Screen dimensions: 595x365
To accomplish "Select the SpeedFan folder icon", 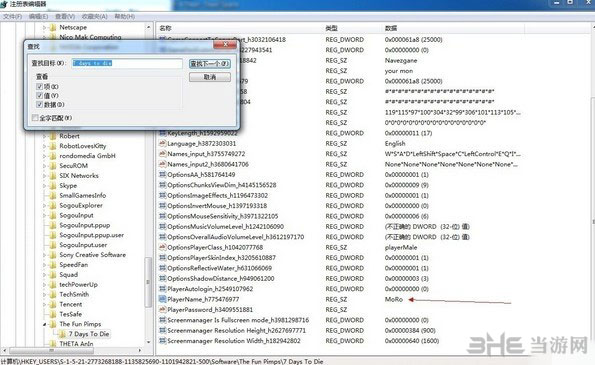I will point(53,264).
